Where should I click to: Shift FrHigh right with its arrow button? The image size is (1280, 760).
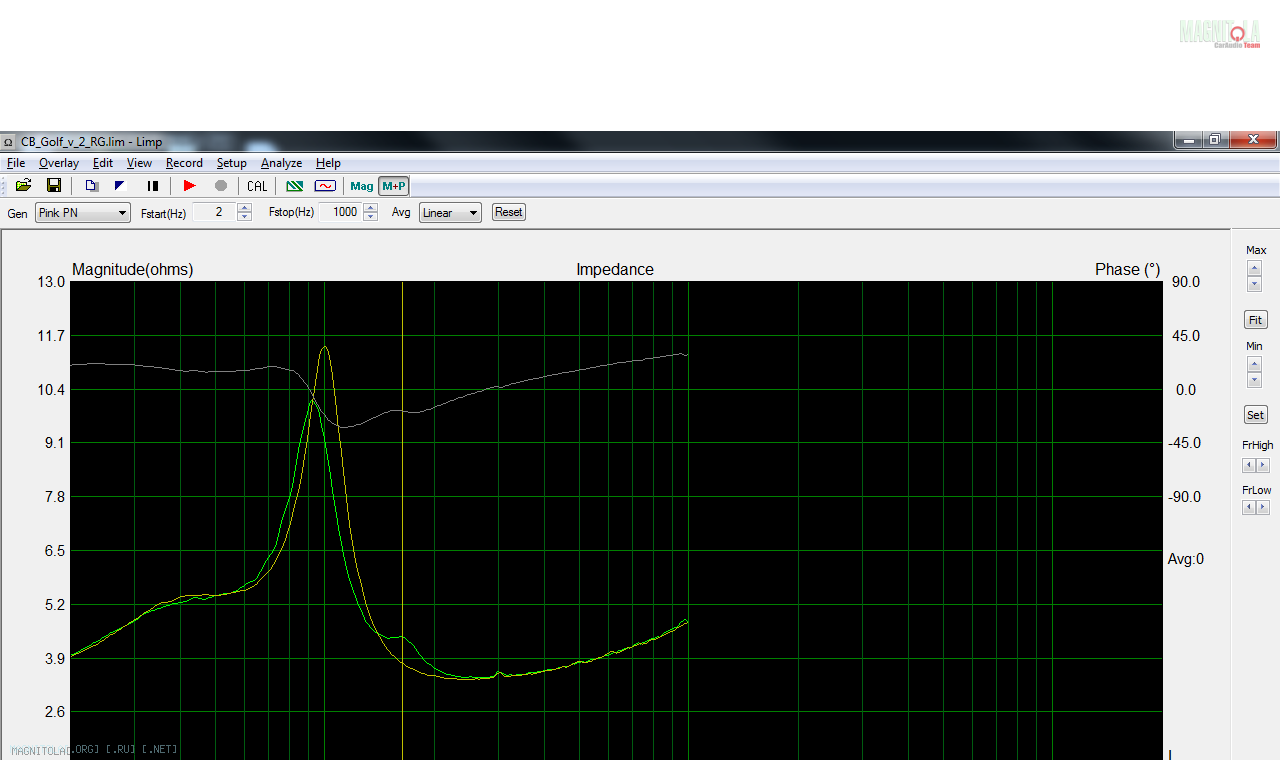[x=1262, y=466]
